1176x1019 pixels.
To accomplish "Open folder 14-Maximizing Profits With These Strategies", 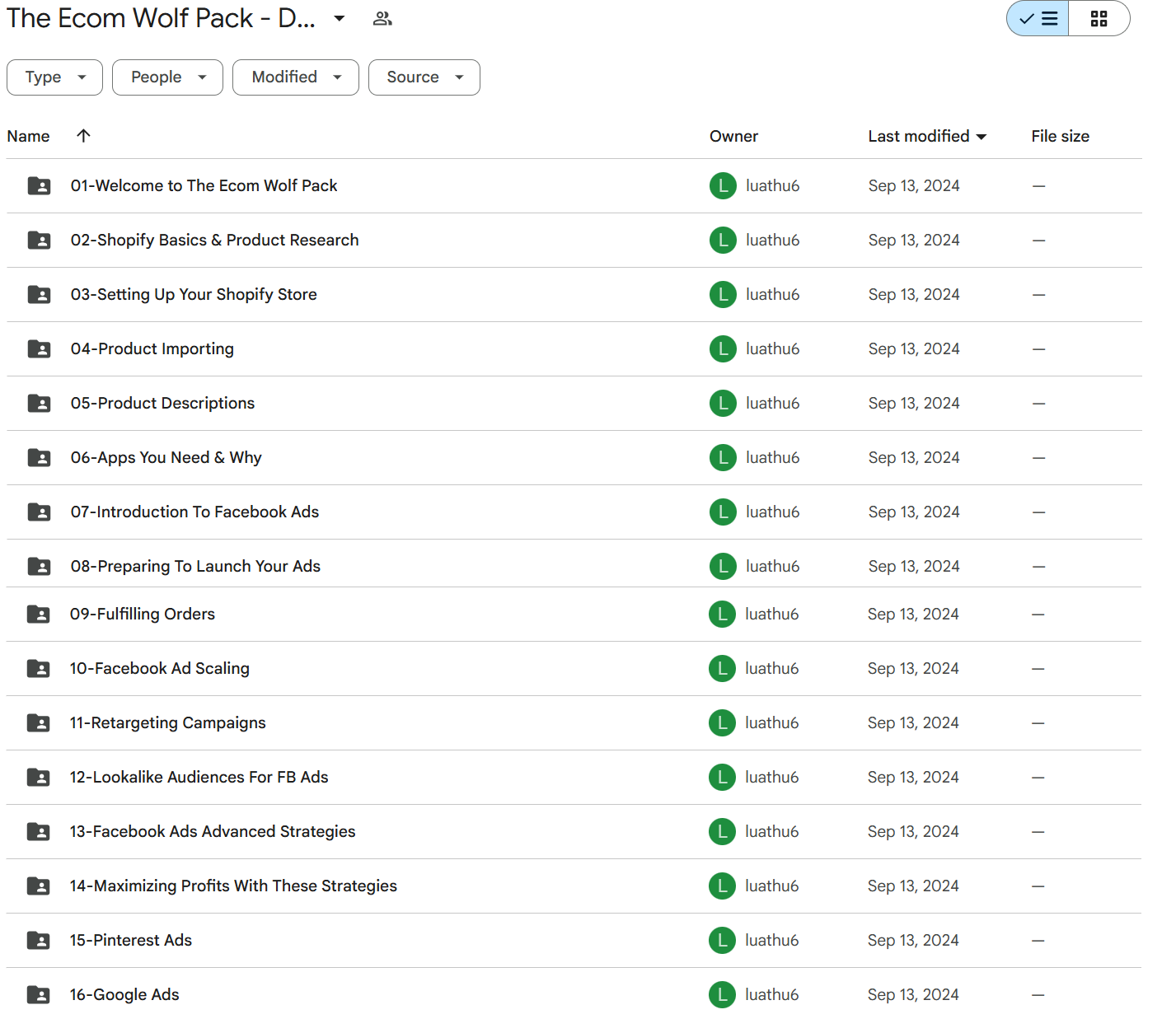I will point(233,886).
